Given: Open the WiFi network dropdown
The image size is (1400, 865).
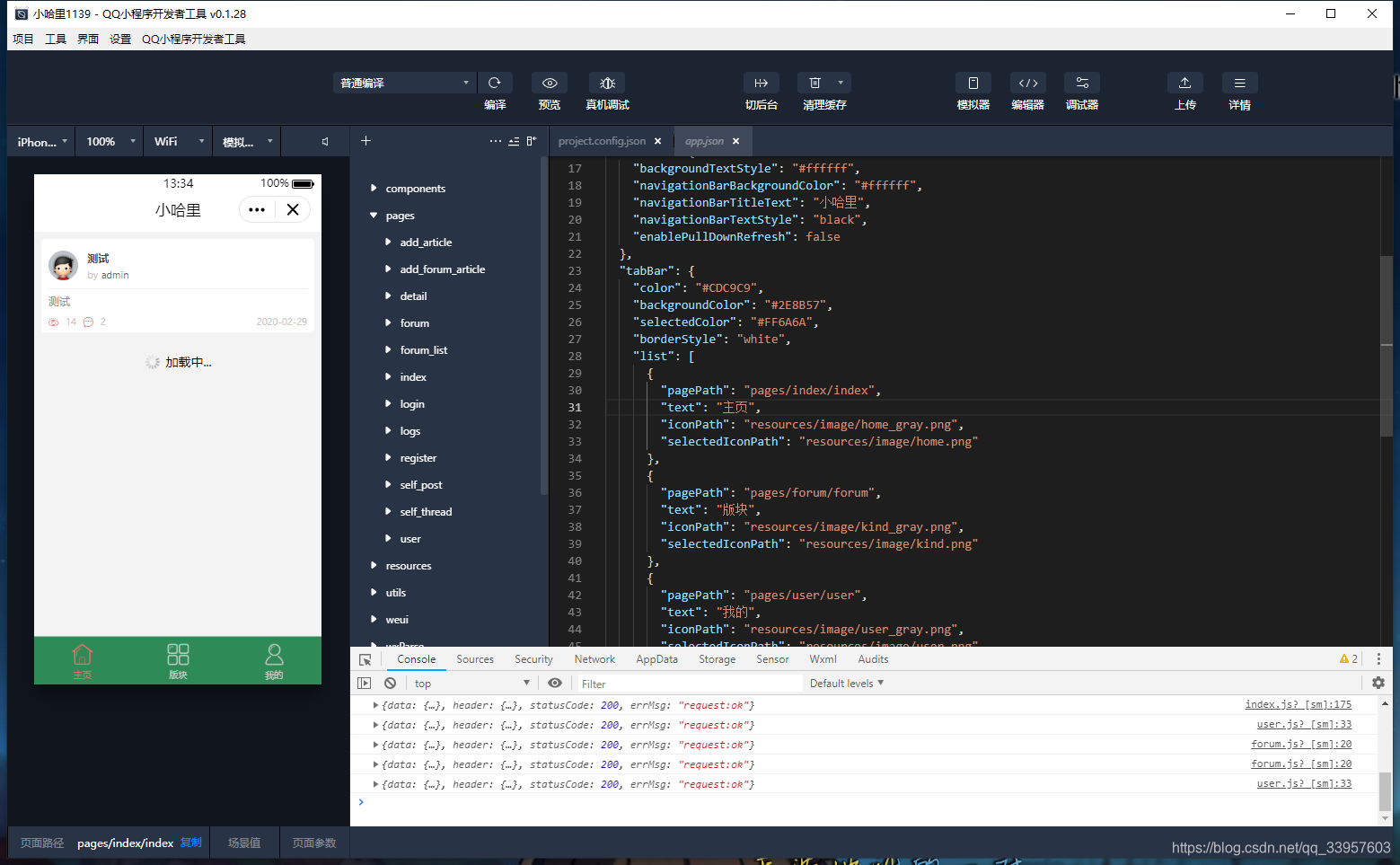Looking at the screenshot, I should pyautogui.click(x=178, y=141).
